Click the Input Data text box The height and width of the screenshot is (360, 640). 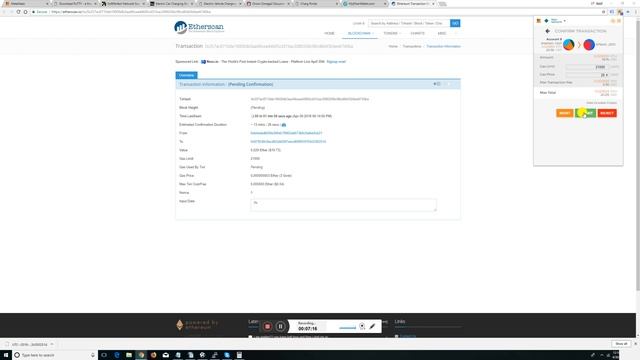click(x=343, y=205)
